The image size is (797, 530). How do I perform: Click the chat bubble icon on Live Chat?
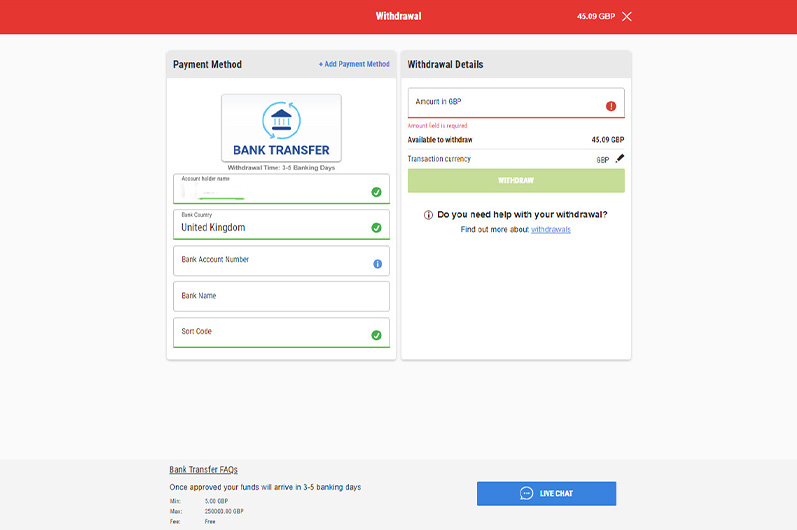[x=526, y=494]
